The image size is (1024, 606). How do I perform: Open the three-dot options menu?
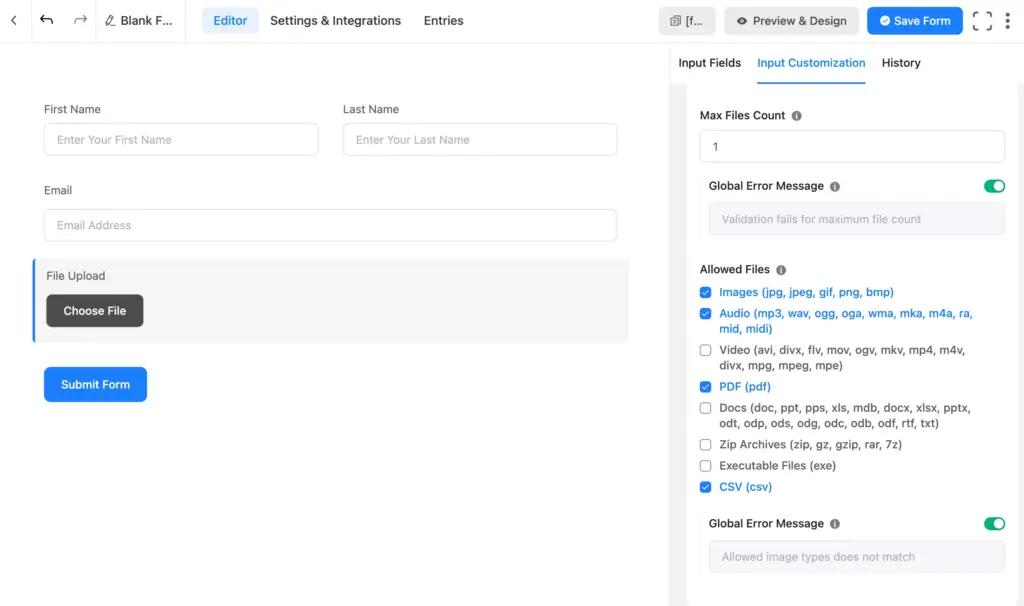1009,20
